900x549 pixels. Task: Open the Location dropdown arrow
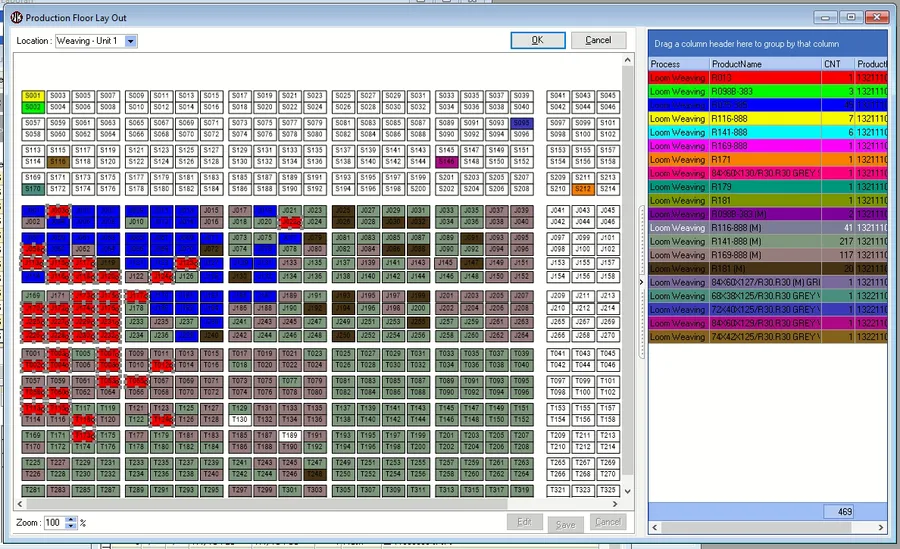pos(131,41)
